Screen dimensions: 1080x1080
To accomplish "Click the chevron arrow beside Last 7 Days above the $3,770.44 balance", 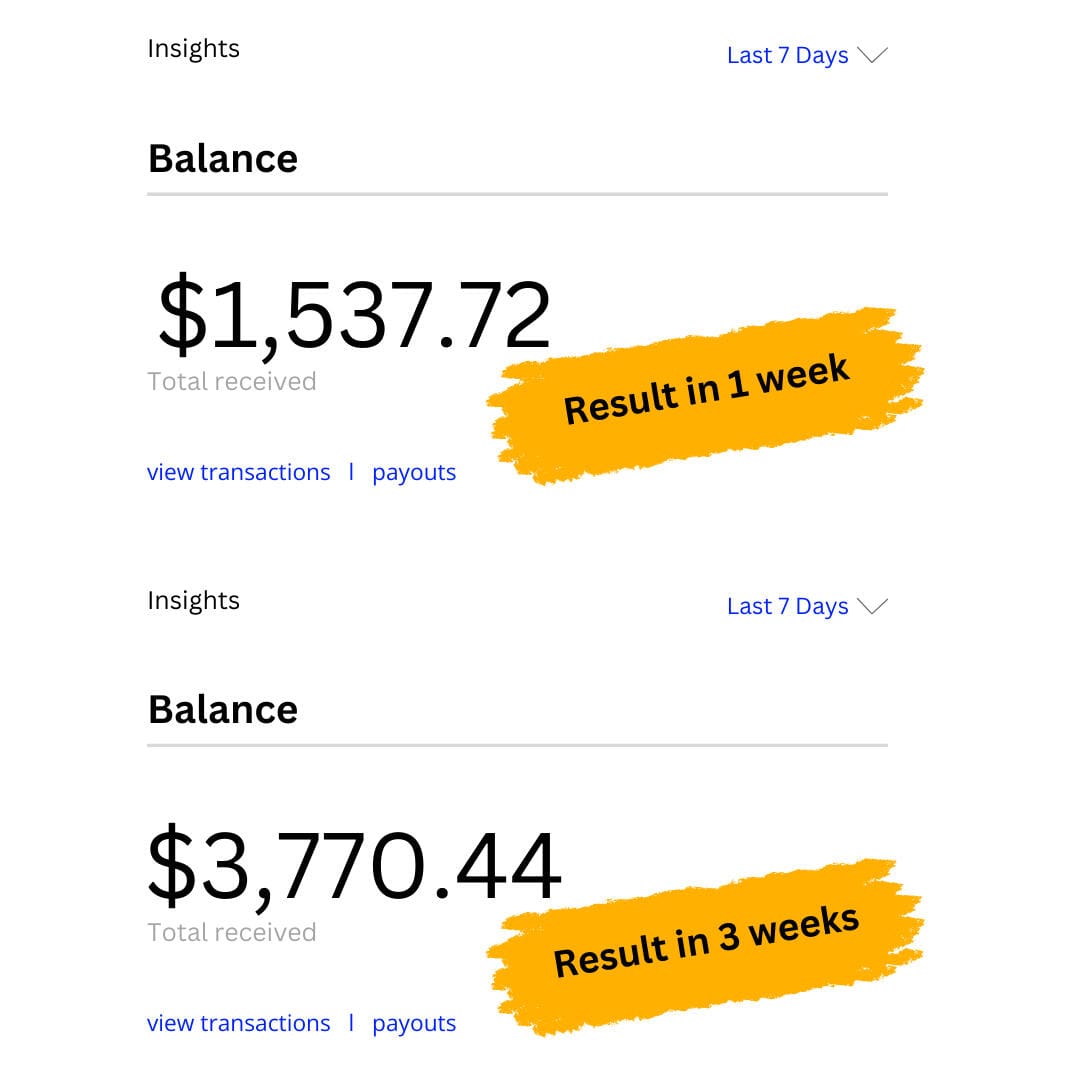I will 873,607.
